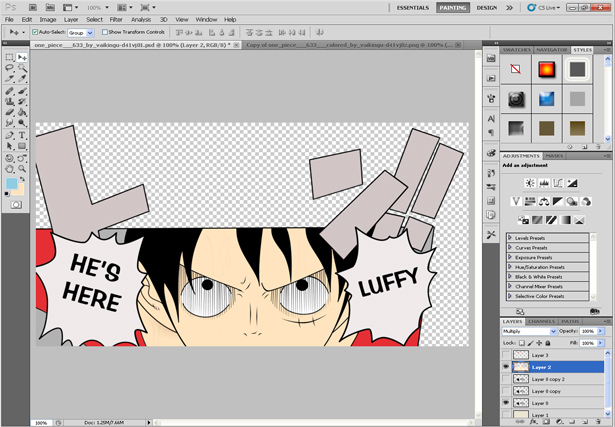This screenshot has height=427, width=615.
Task: Select the Rectangular Marquee tool
Action: click(x=10, y=57)
